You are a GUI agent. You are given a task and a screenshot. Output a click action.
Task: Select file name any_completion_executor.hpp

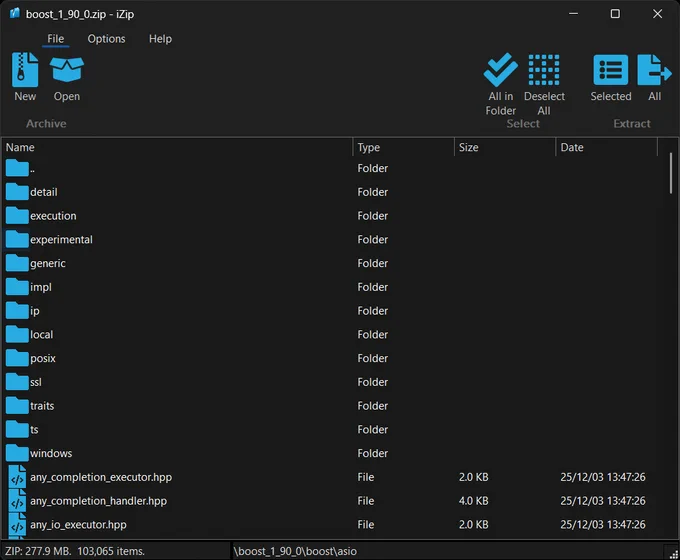[101, 477]
